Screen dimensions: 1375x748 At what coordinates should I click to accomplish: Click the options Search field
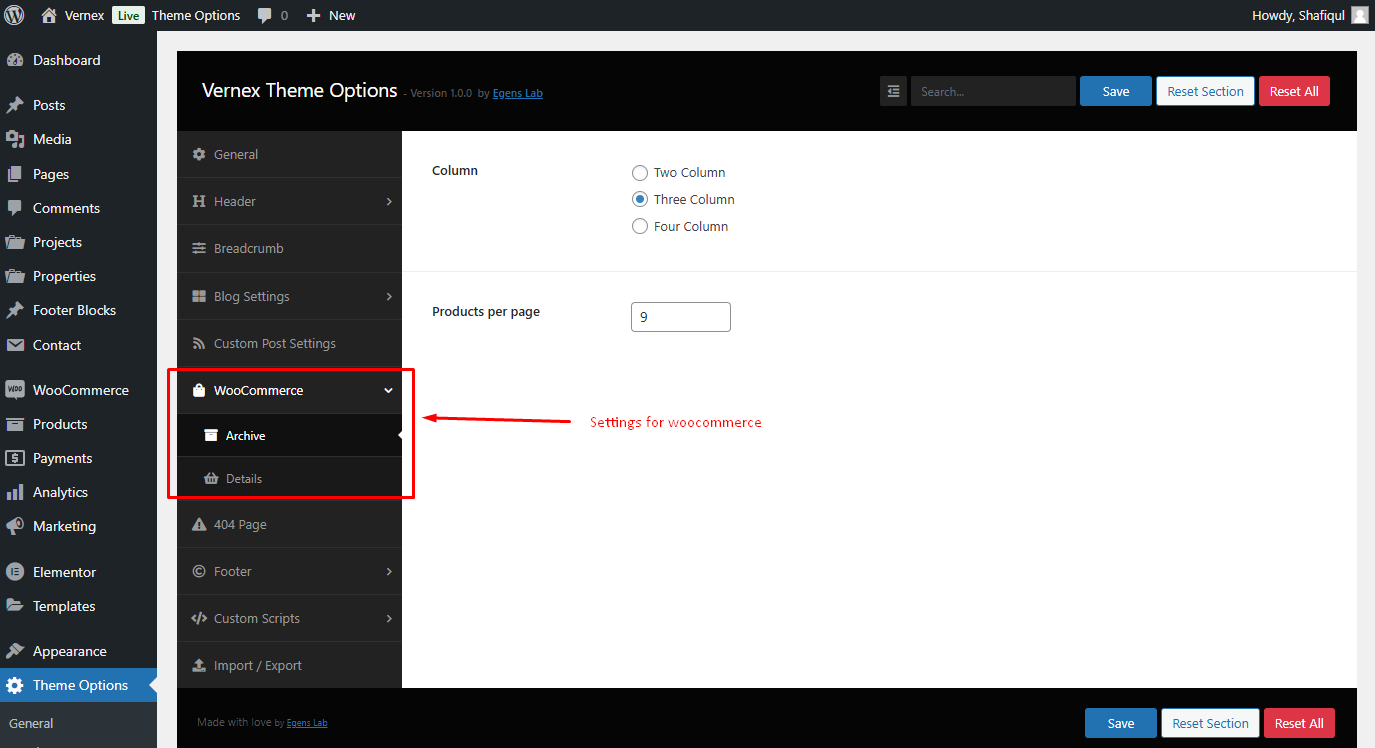click(993, 91)
